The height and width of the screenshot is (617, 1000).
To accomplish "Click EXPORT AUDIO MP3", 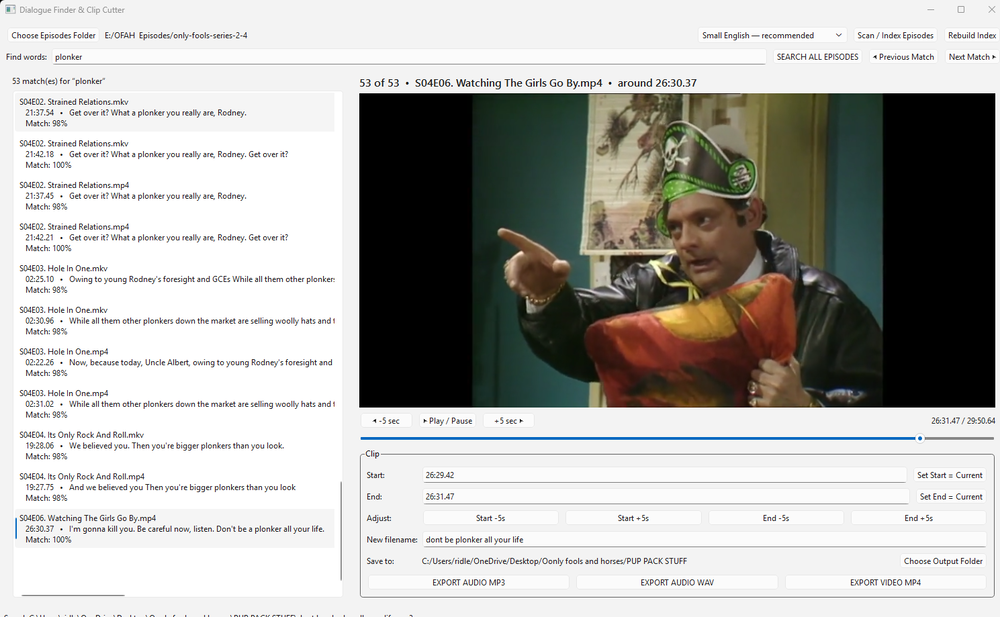I will [469, 582].
